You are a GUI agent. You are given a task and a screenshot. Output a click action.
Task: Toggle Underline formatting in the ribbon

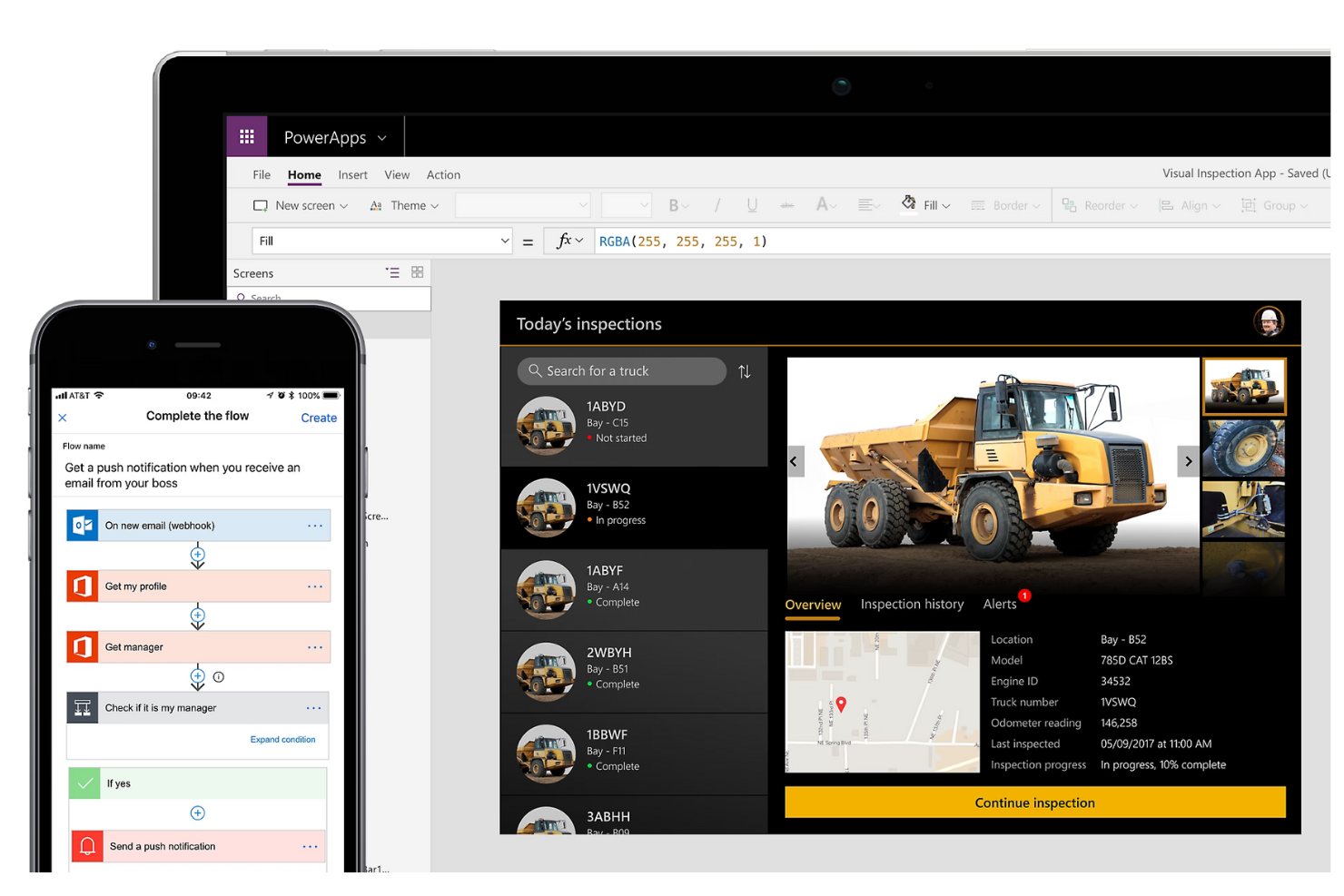tap(752, 206)
